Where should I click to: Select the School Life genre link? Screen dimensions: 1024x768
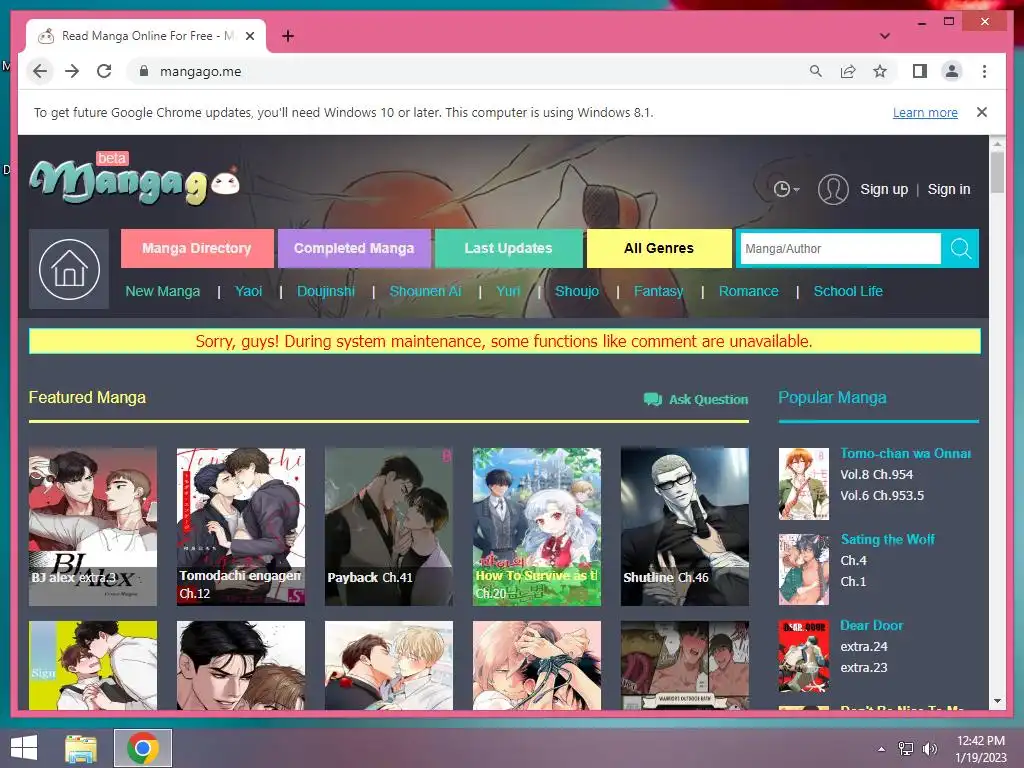point(848,291)
